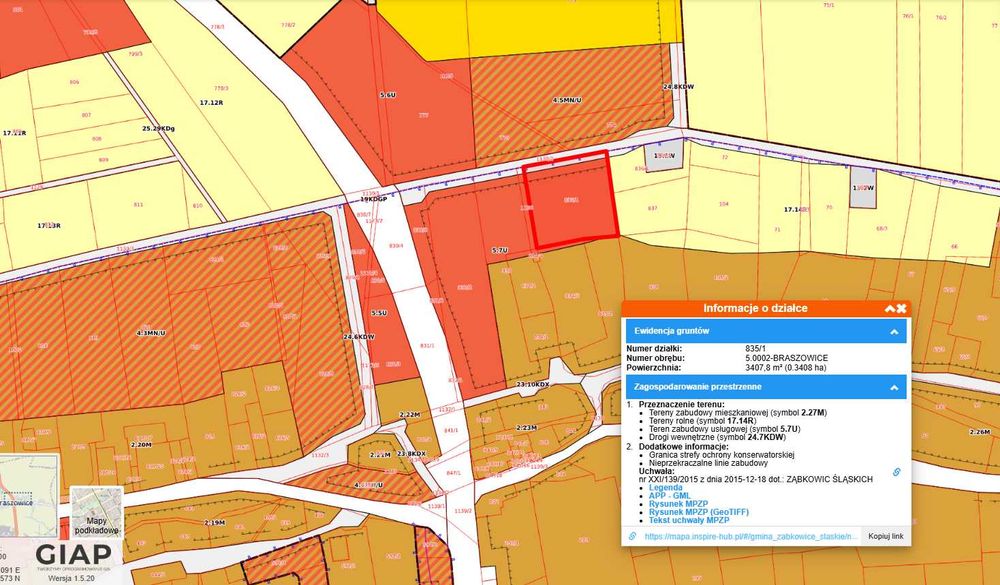Click the 25.29KDg label
Viewport: 1000px width, 585px height.
pos(158,128)
